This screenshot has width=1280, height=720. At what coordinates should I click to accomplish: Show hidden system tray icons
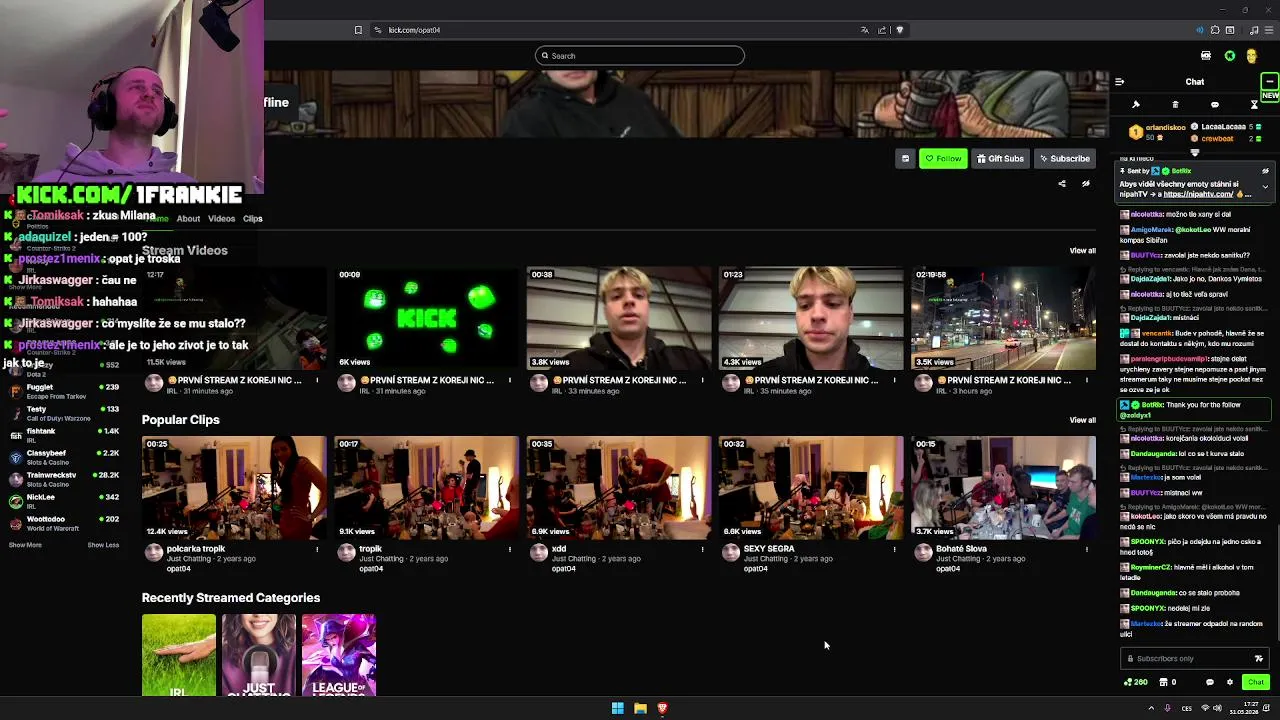click(1151, 708)
